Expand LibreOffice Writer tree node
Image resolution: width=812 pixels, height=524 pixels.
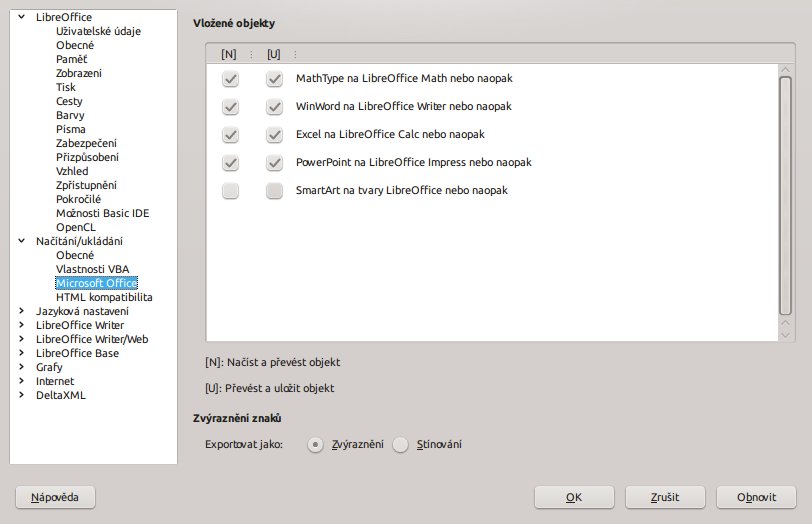coord(21,325)
